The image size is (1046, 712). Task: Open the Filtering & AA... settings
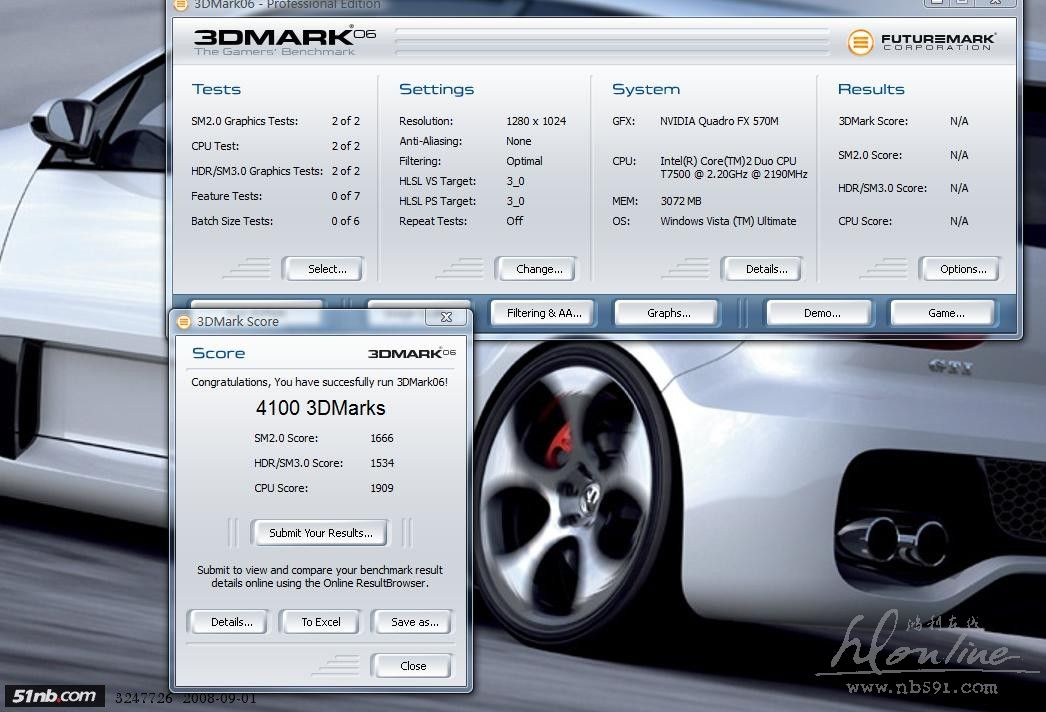[543, 313]
